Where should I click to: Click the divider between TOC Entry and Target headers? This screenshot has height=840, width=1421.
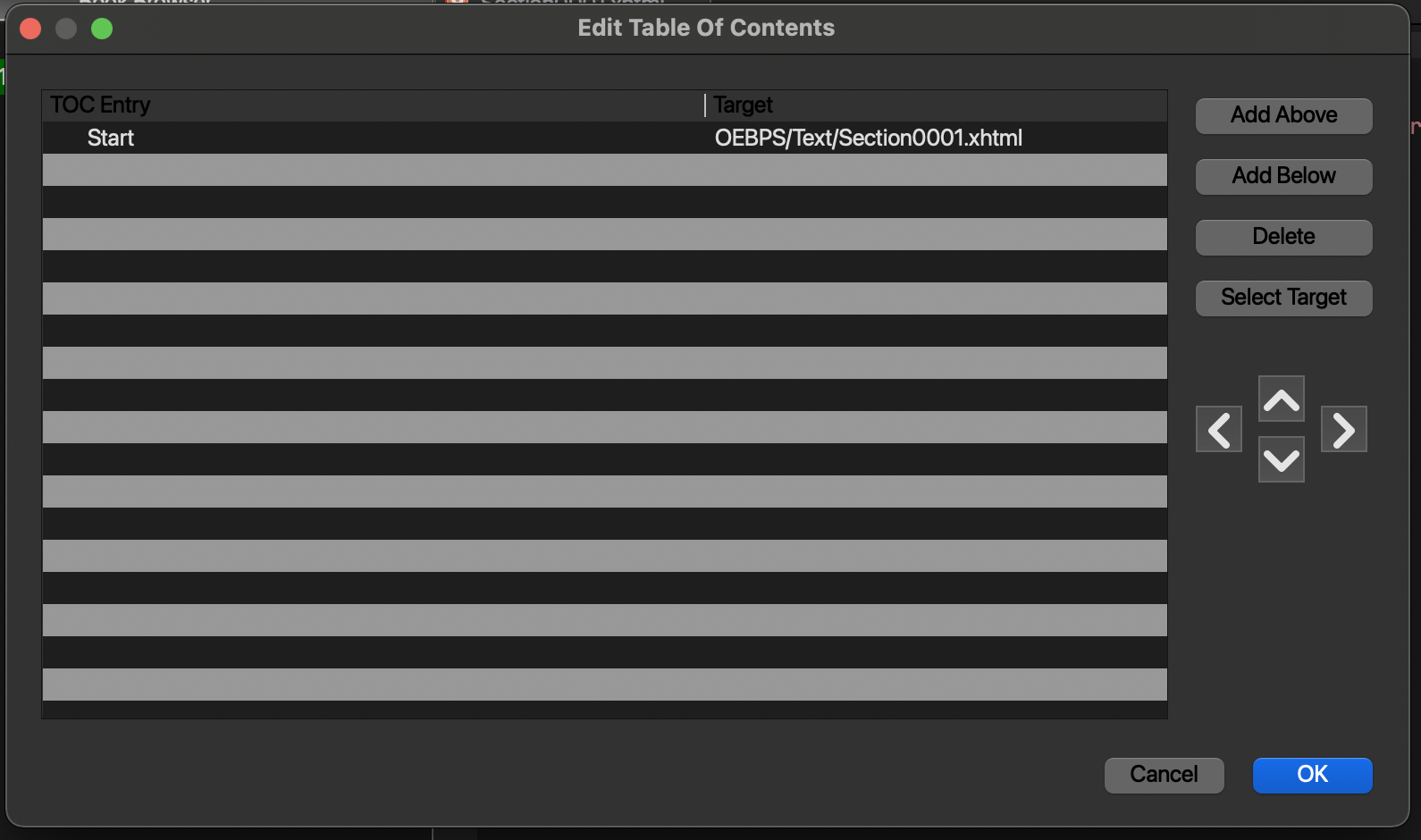705,105
